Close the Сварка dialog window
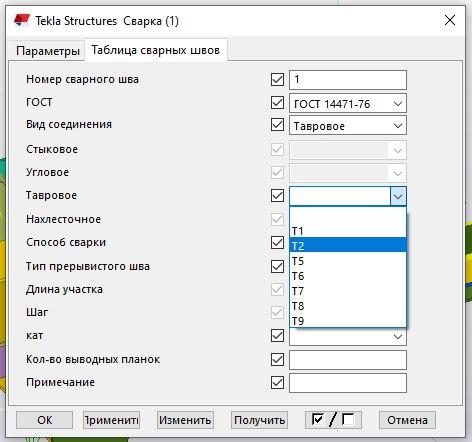Viewport: 472px width, 442px height. 450,20
